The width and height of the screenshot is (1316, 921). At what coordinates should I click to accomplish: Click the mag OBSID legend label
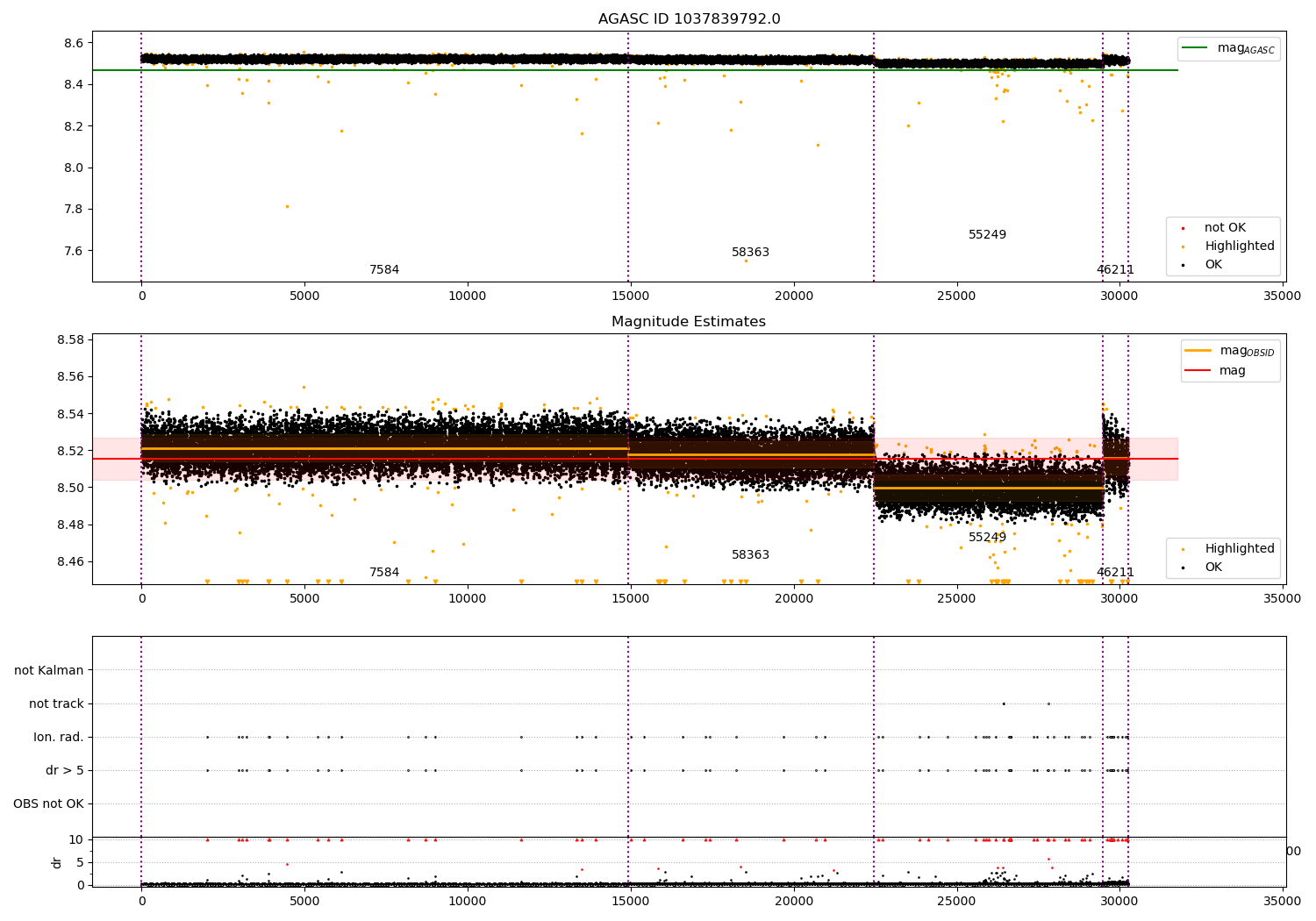(1247, 351)
